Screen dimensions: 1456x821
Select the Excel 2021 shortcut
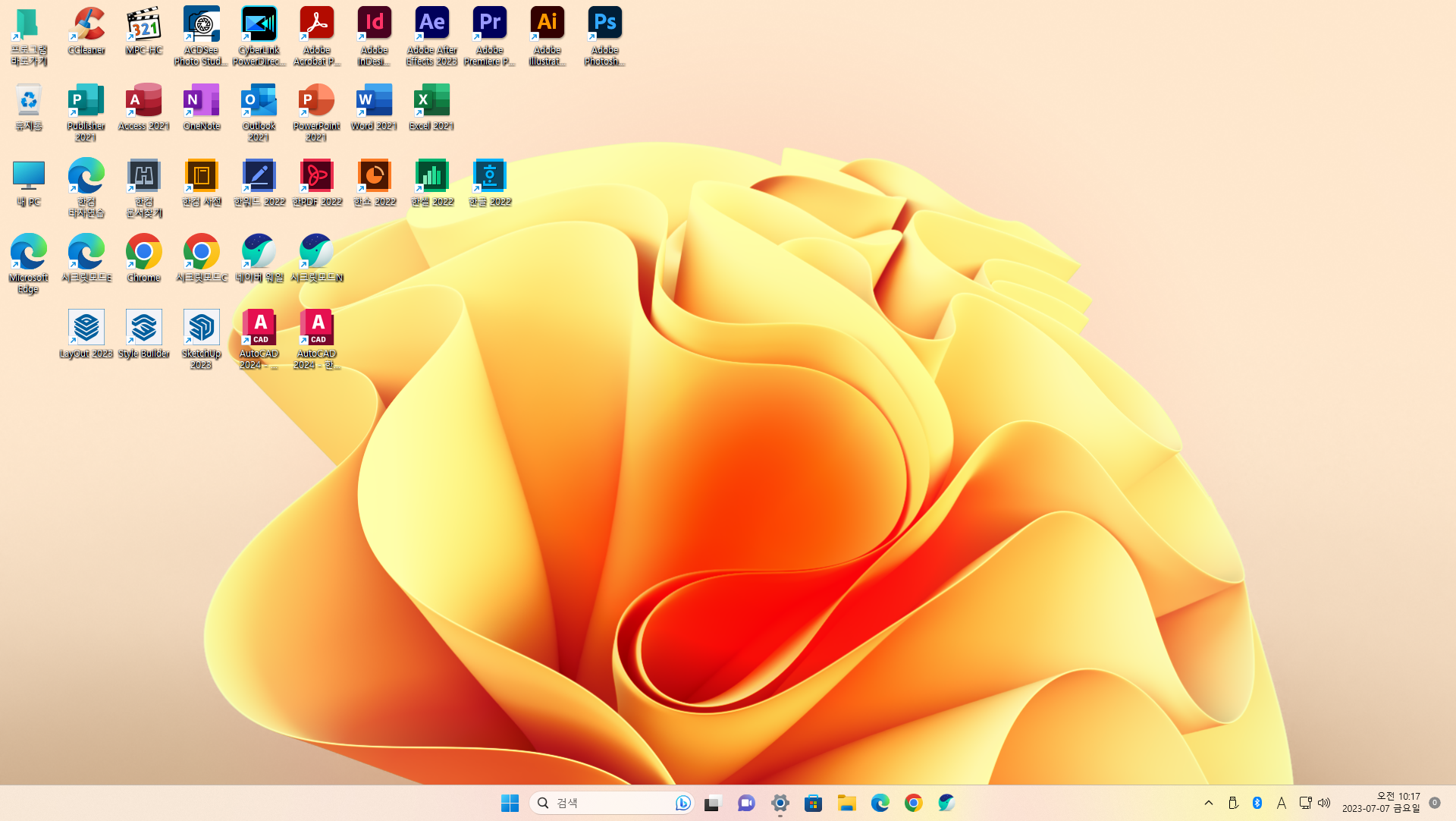(x=431, y=100)
